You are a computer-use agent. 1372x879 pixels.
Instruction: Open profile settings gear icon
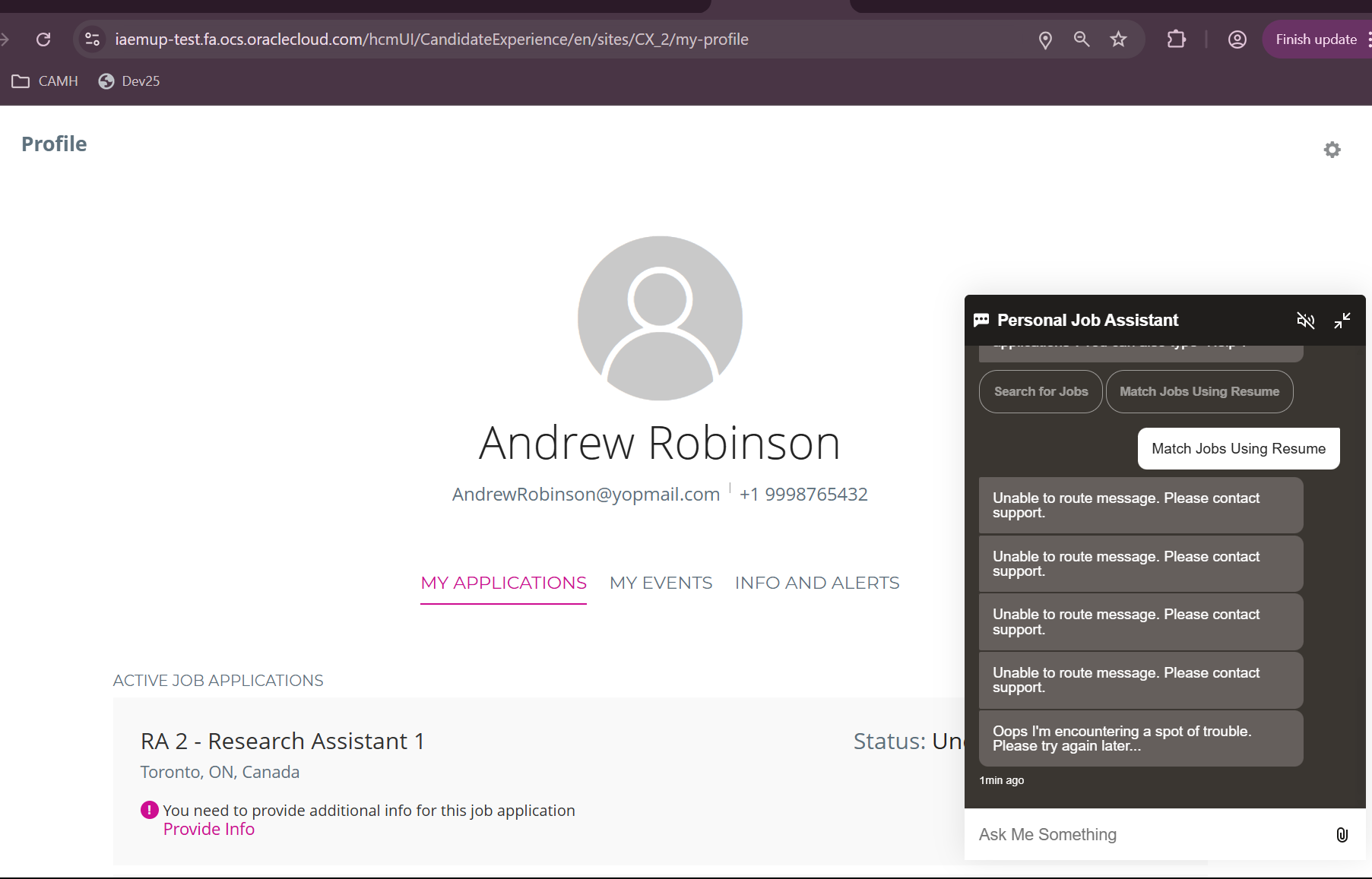pyautogui.click(x=1332, y=150)
